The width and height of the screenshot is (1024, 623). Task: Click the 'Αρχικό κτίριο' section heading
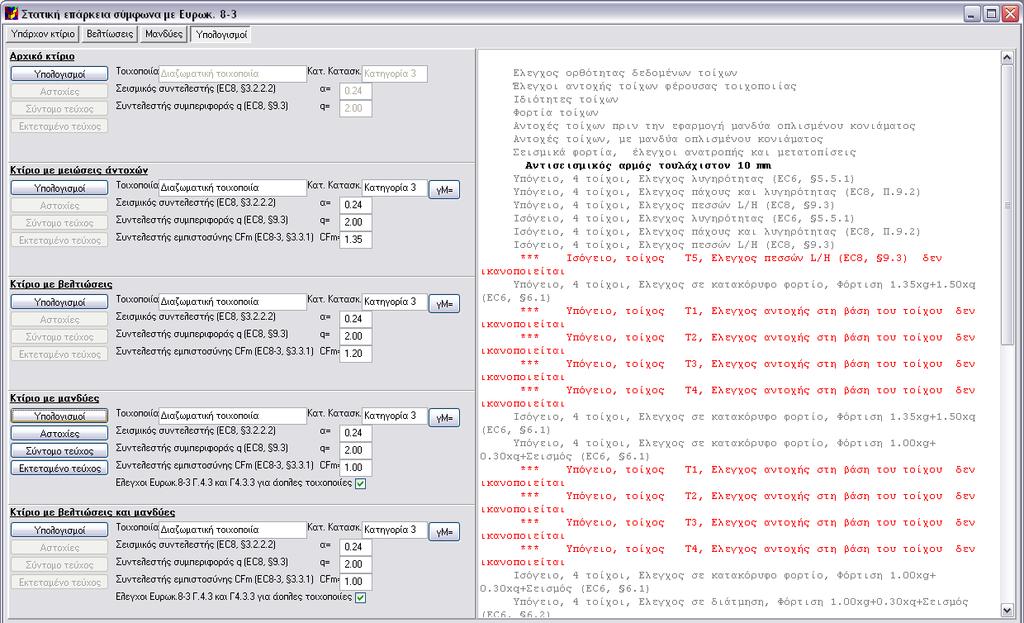click(42, 56)
